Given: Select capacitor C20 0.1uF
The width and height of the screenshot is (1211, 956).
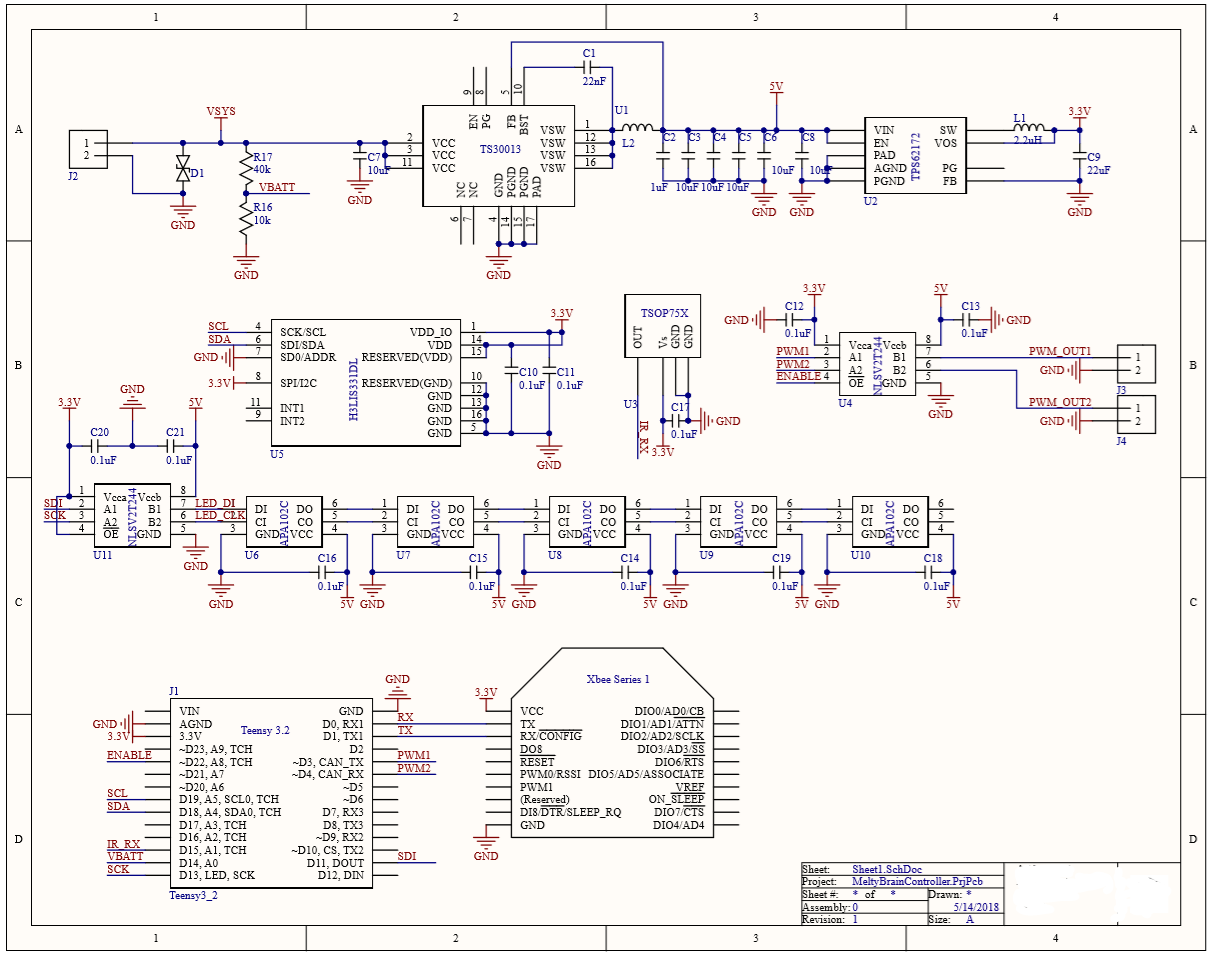Looking at the screenshot, I should (x=96, y=445).
